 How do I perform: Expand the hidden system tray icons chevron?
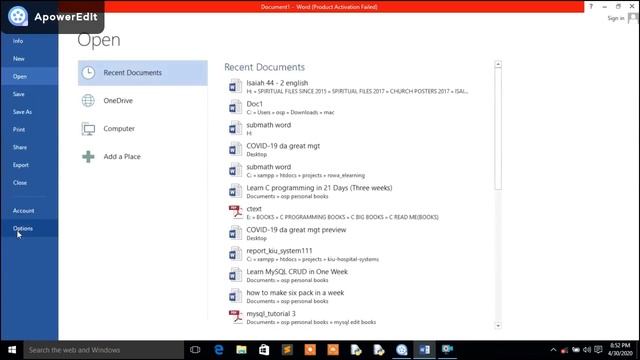(553, 350)
